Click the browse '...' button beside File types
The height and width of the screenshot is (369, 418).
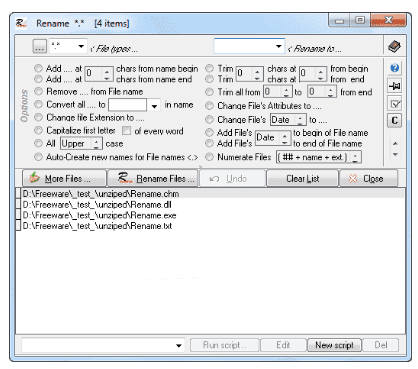pyautogui.click(x=40, y=46)
